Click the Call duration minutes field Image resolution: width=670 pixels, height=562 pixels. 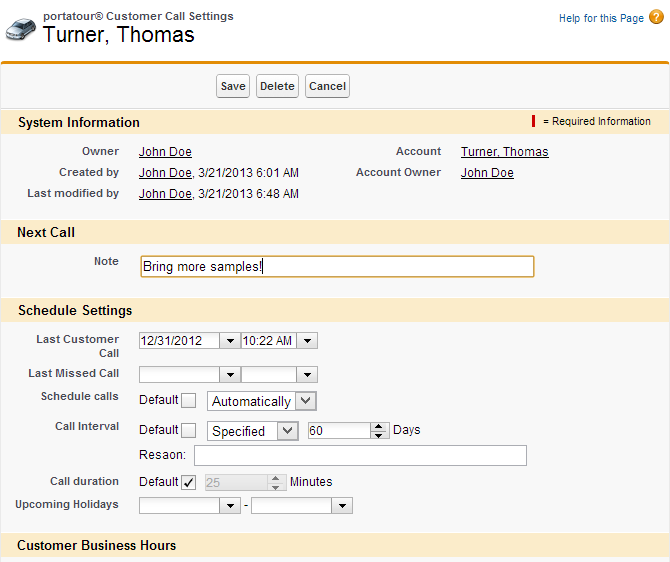point(236,483)
